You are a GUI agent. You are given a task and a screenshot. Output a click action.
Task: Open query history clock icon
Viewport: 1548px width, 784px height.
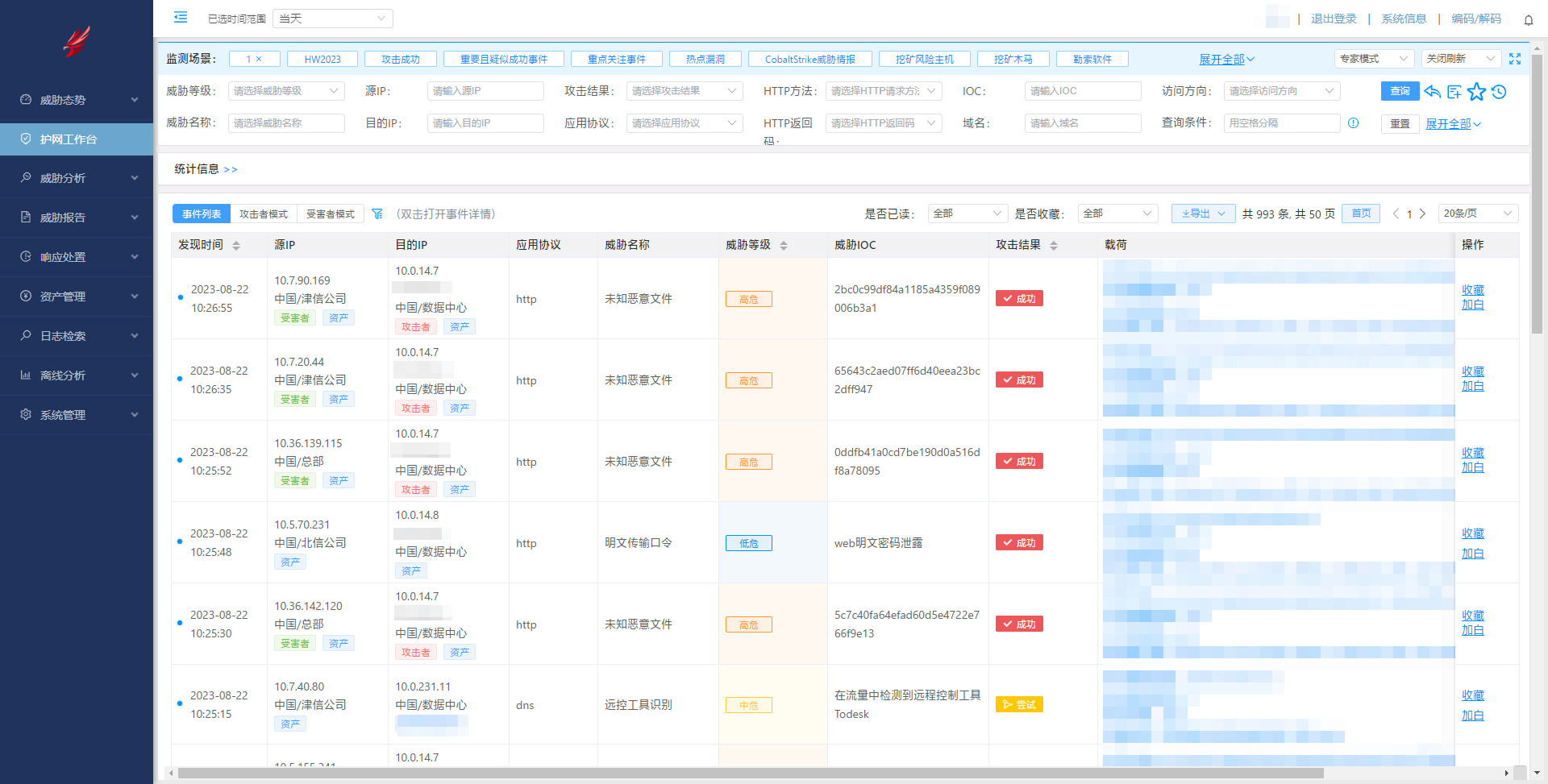coord(1499,92)
